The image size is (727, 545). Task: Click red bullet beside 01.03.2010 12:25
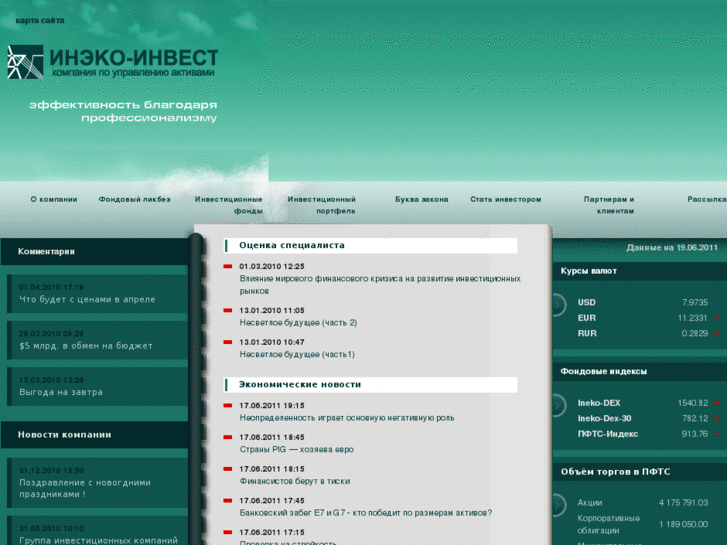tap(228, 266)
